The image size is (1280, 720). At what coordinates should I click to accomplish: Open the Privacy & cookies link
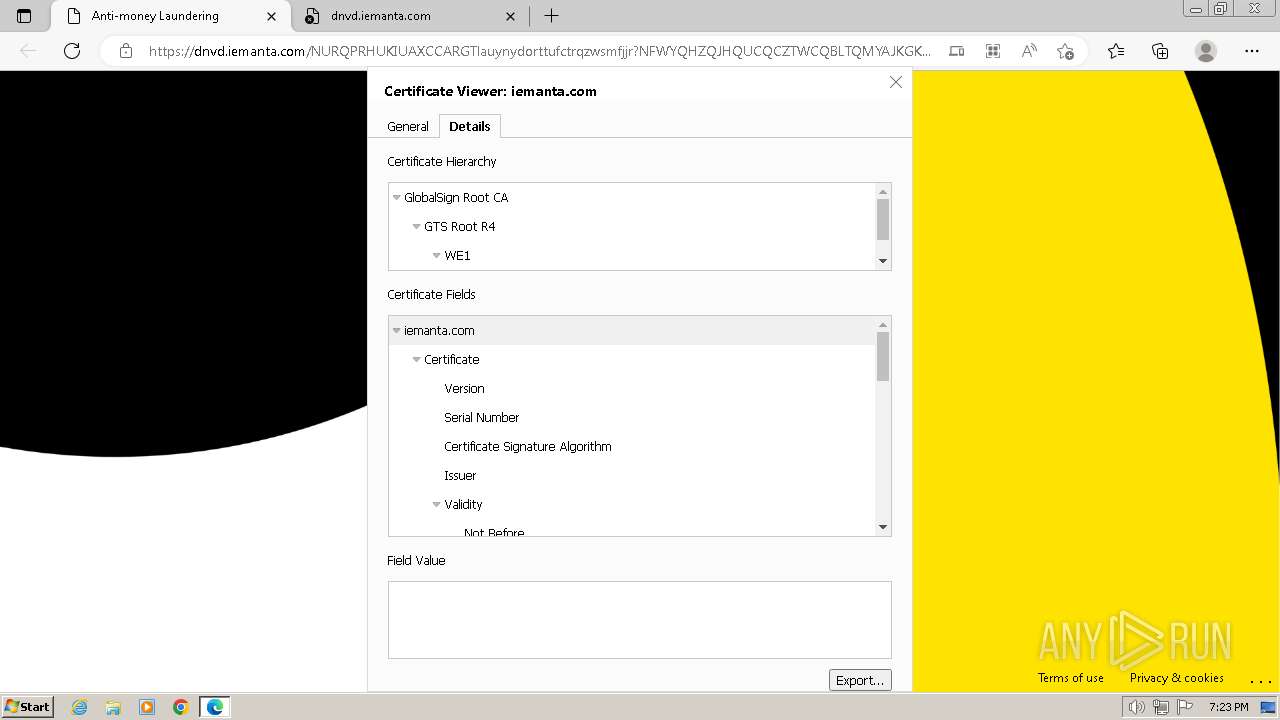click(1177, 678)
